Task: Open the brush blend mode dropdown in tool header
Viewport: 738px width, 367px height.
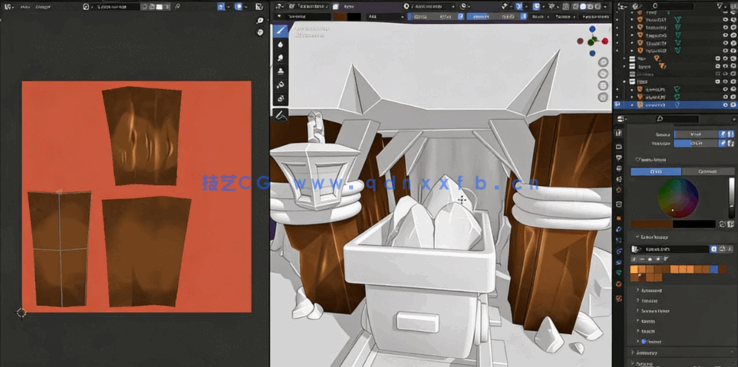Action: (x=386, y=16)
